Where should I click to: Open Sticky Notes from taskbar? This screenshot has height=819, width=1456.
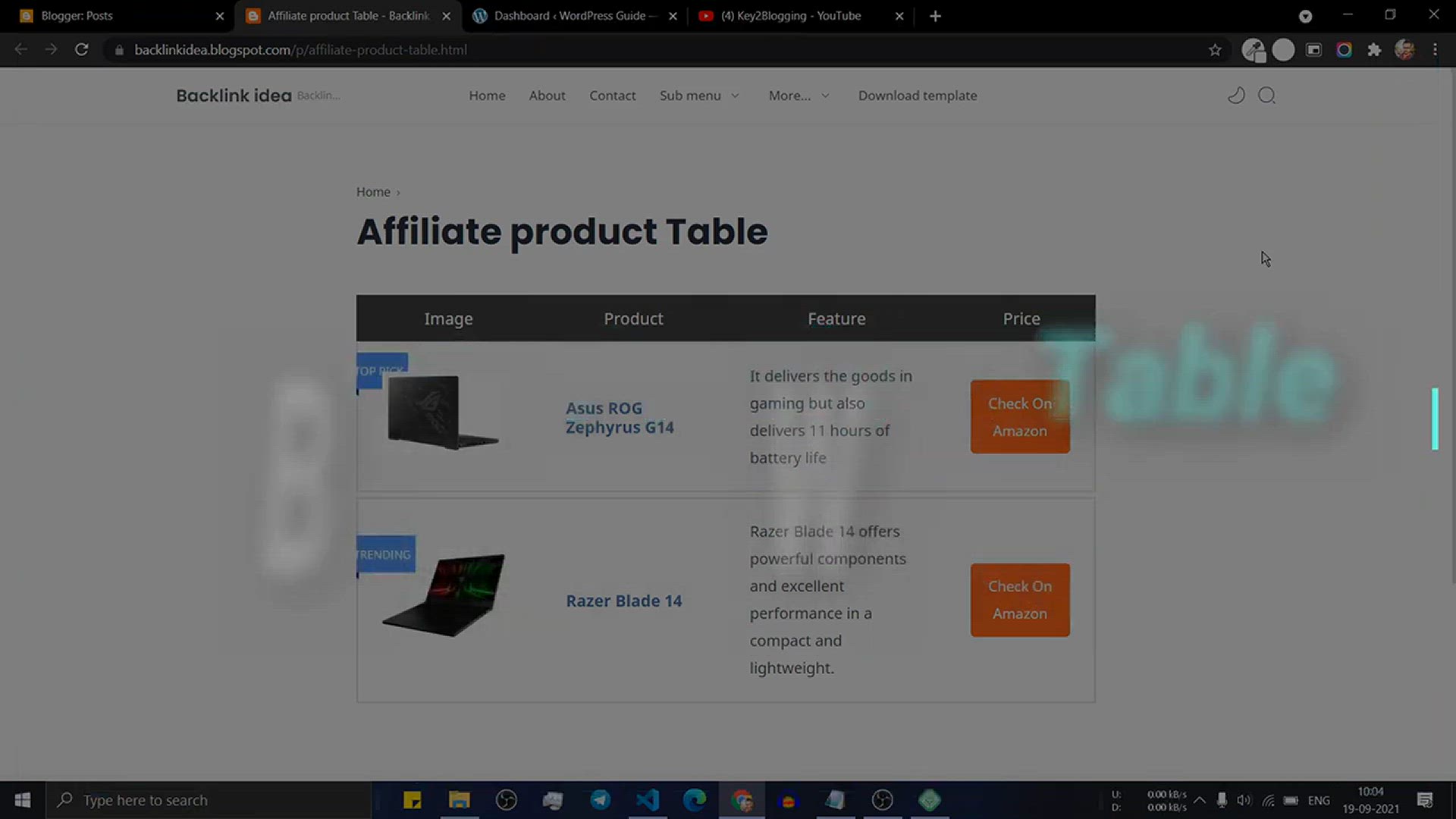(x=413, y=800)
